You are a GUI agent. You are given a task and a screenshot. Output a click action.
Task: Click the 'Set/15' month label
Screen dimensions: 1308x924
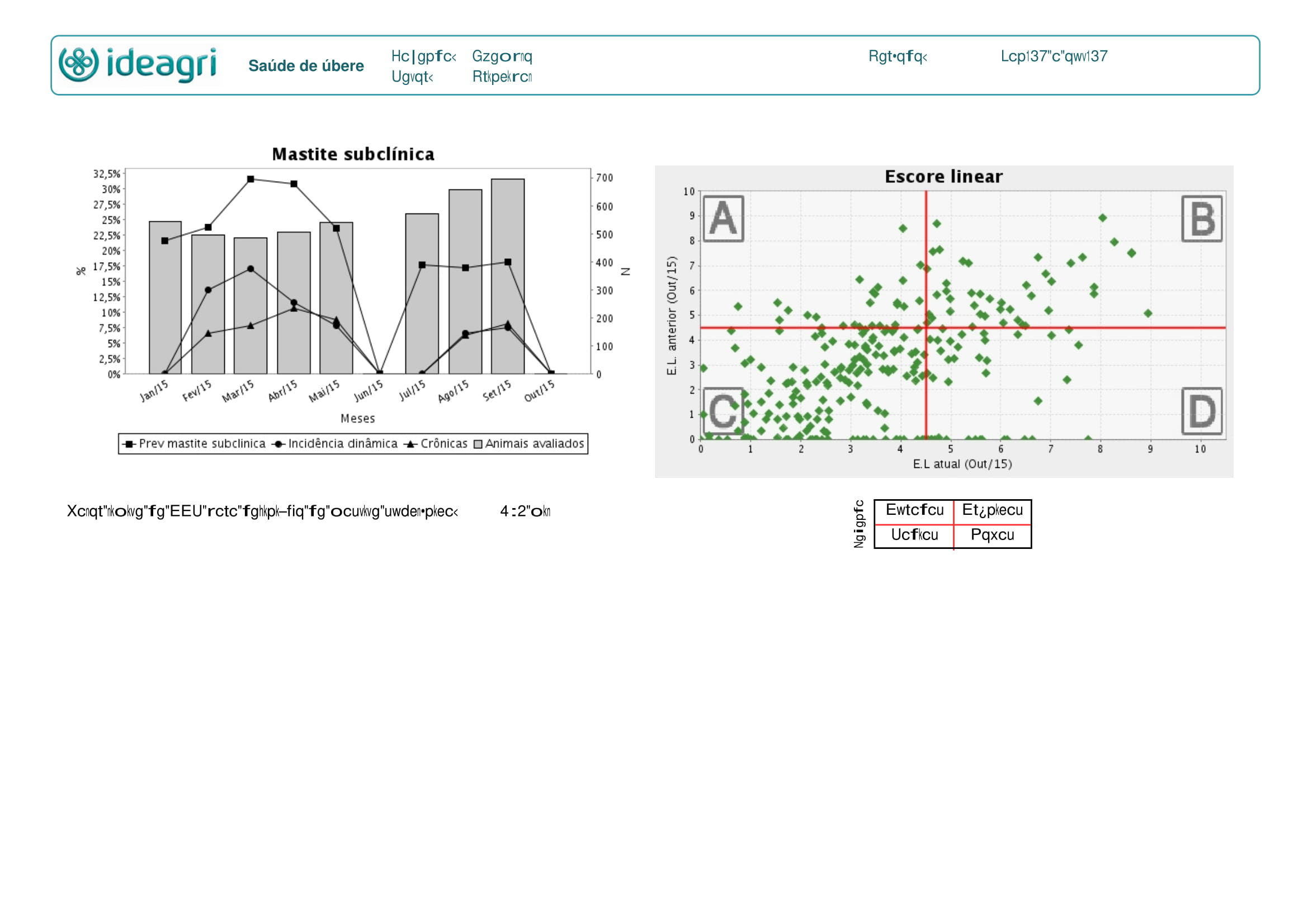(497, 391)
